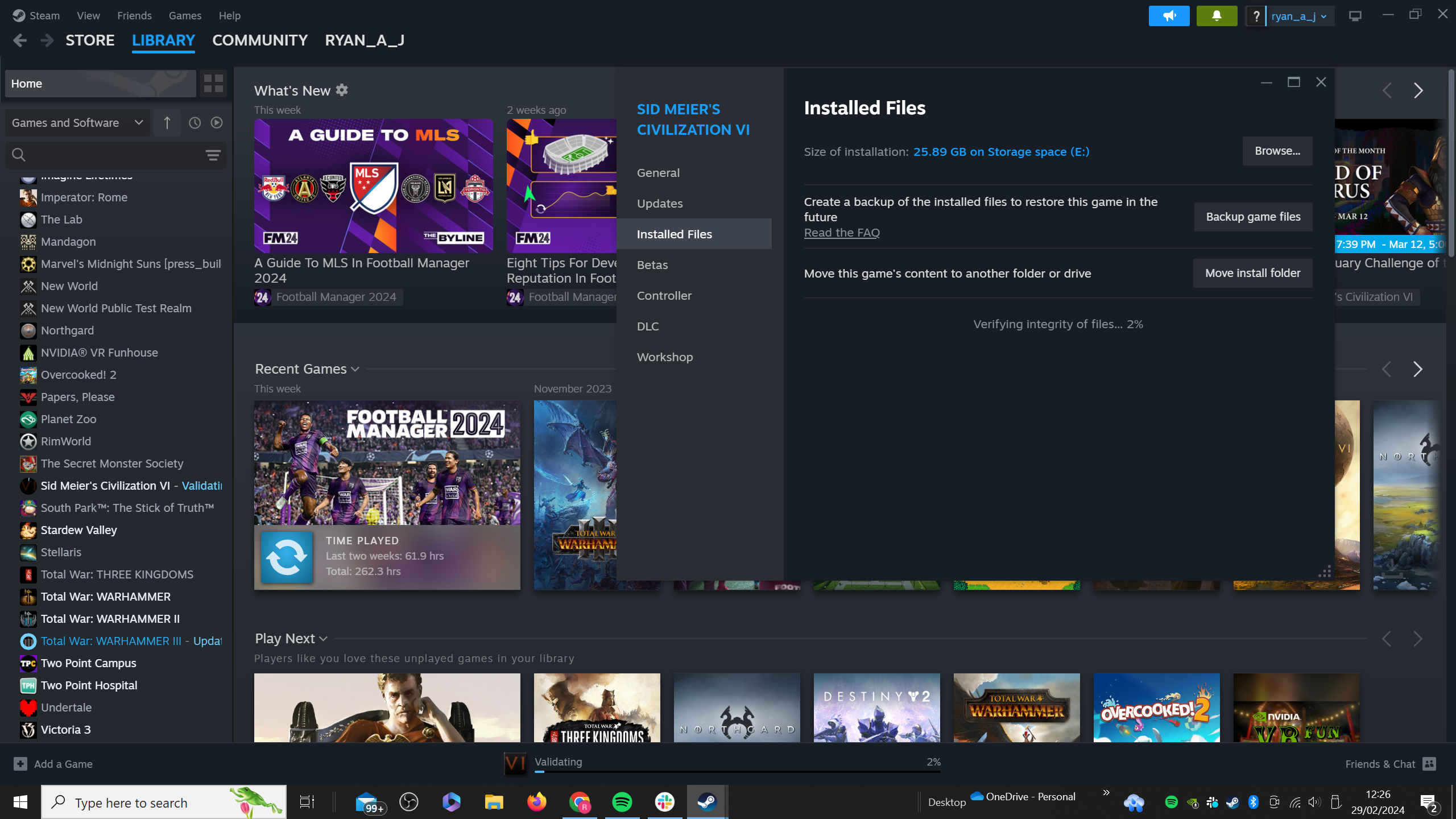Screen dimensions: 1456x819
Task: Click the Home library button
Action: coord(101,84)
